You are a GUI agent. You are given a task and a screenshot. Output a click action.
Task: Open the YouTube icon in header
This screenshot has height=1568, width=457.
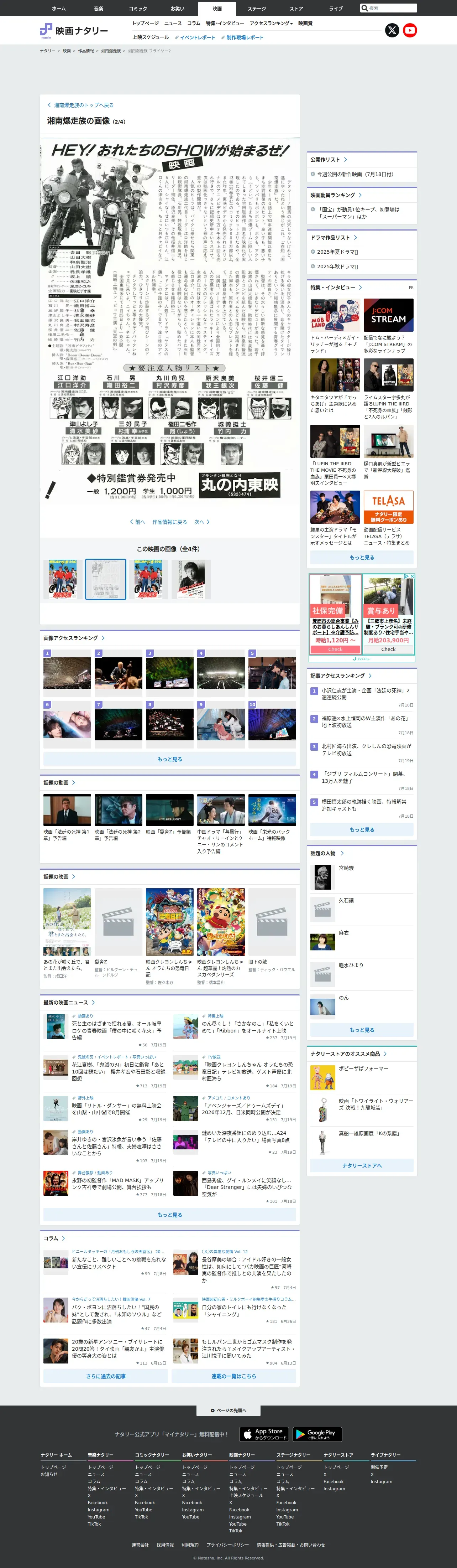pos(410,30)
